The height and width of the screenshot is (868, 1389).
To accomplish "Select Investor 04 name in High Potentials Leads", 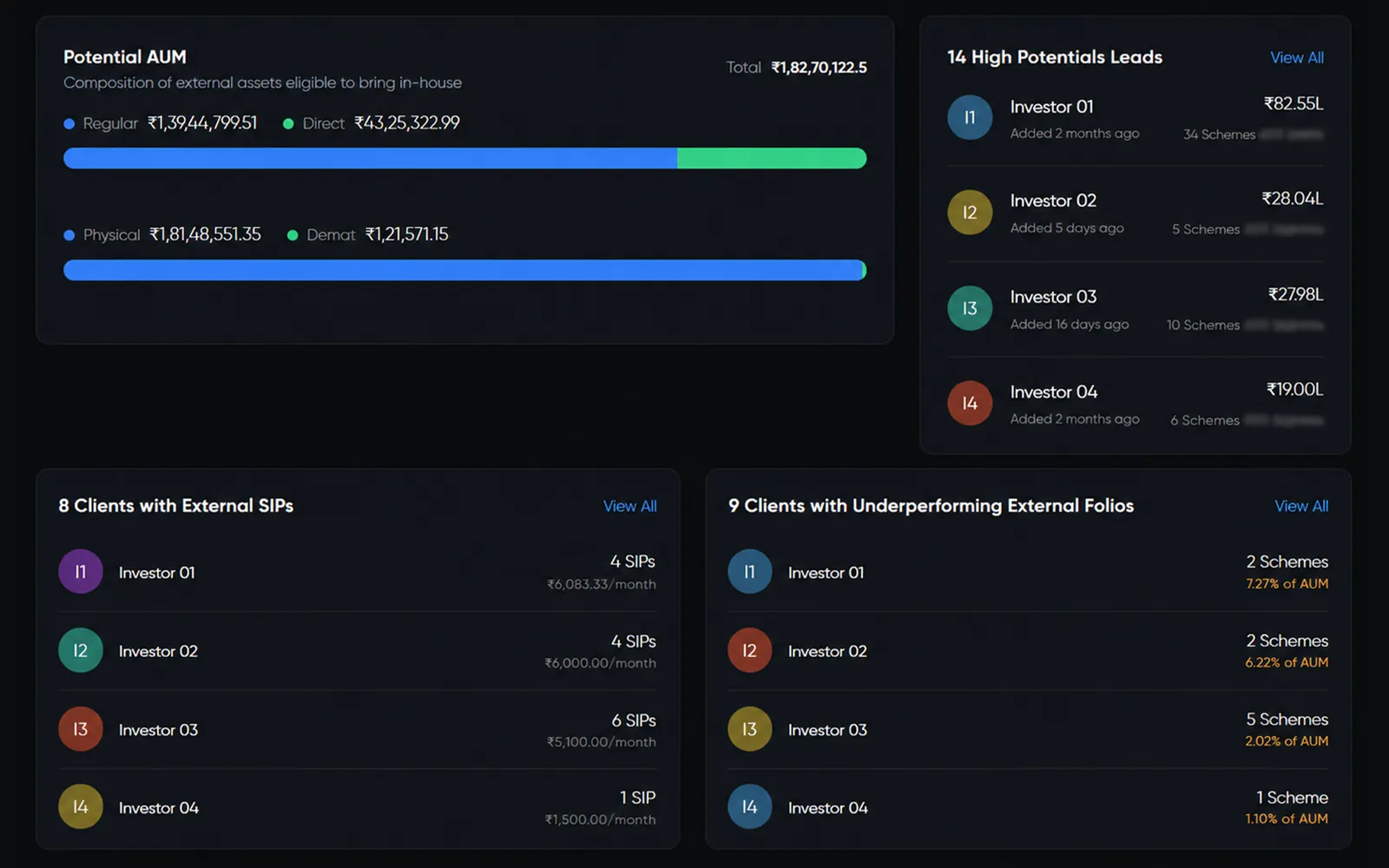I will pyautogui.click(x=1054, y=392).
